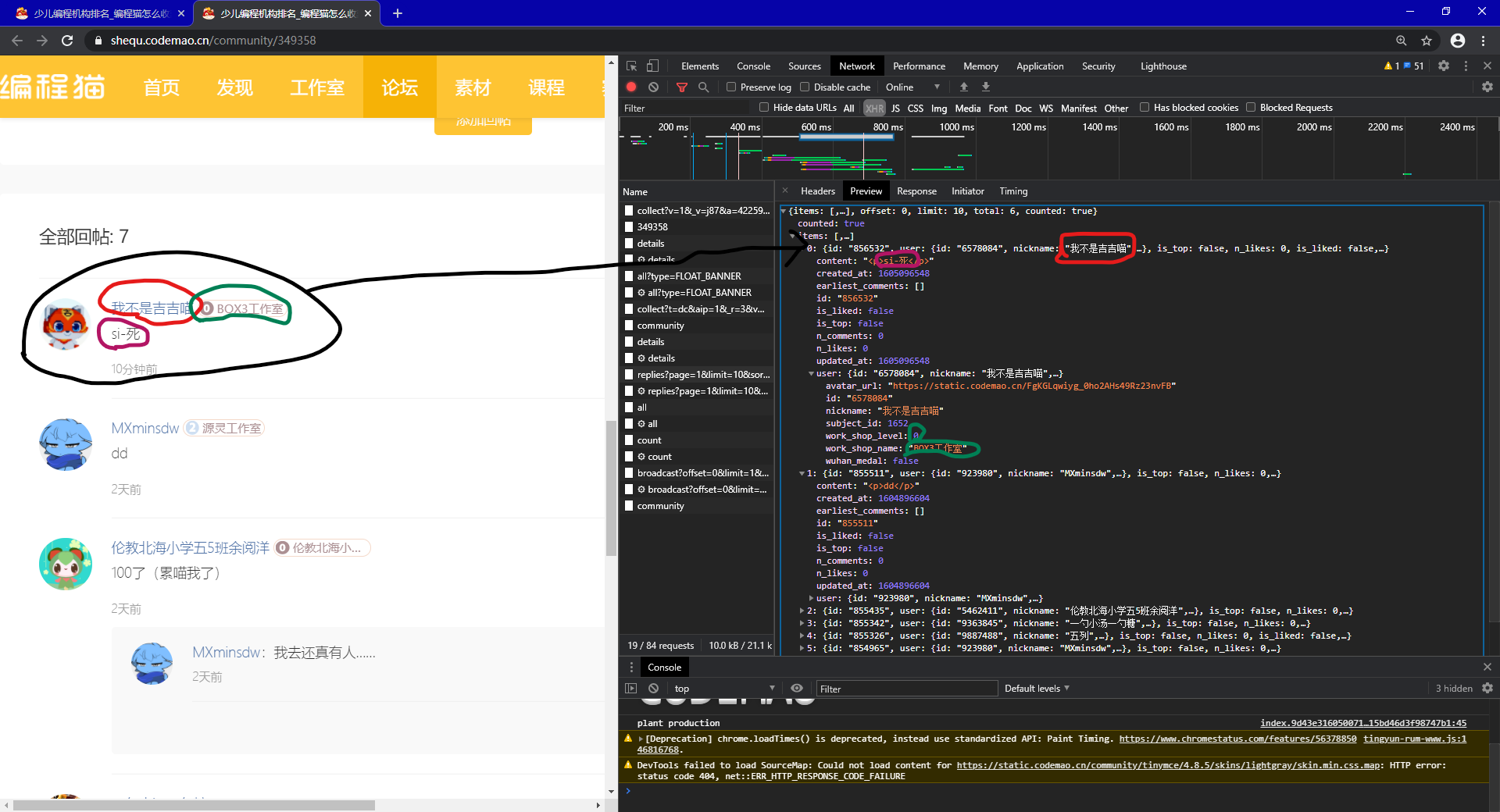
Task: Close the console drawer
Action: 1487,668
